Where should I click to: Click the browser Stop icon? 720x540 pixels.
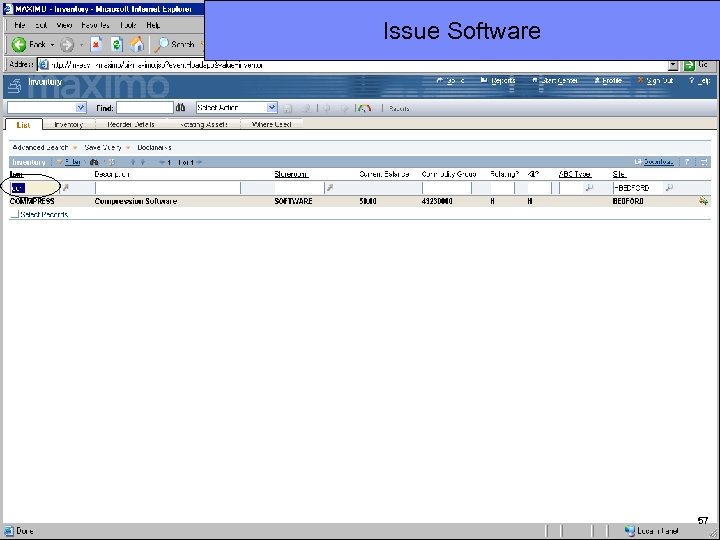(x=96, y=45)
